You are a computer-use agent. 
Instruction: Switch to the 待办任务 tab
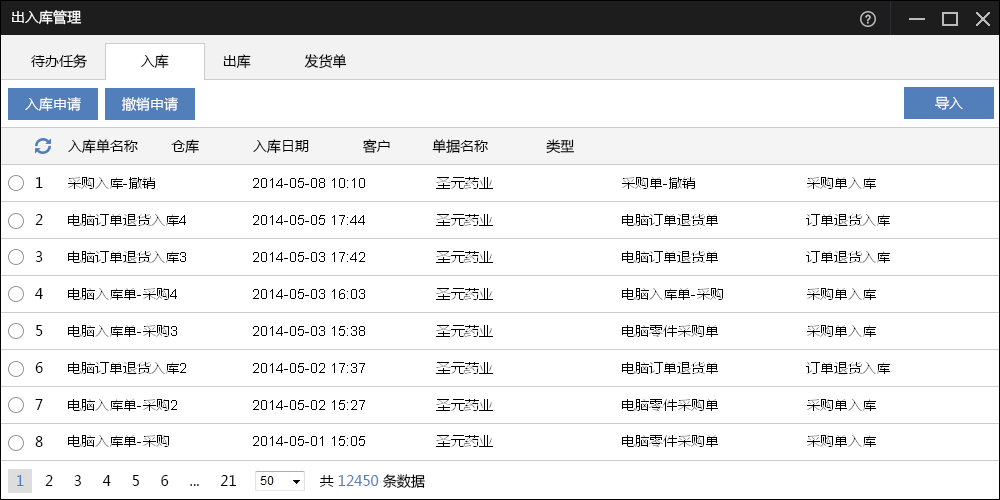coord(59,62)
